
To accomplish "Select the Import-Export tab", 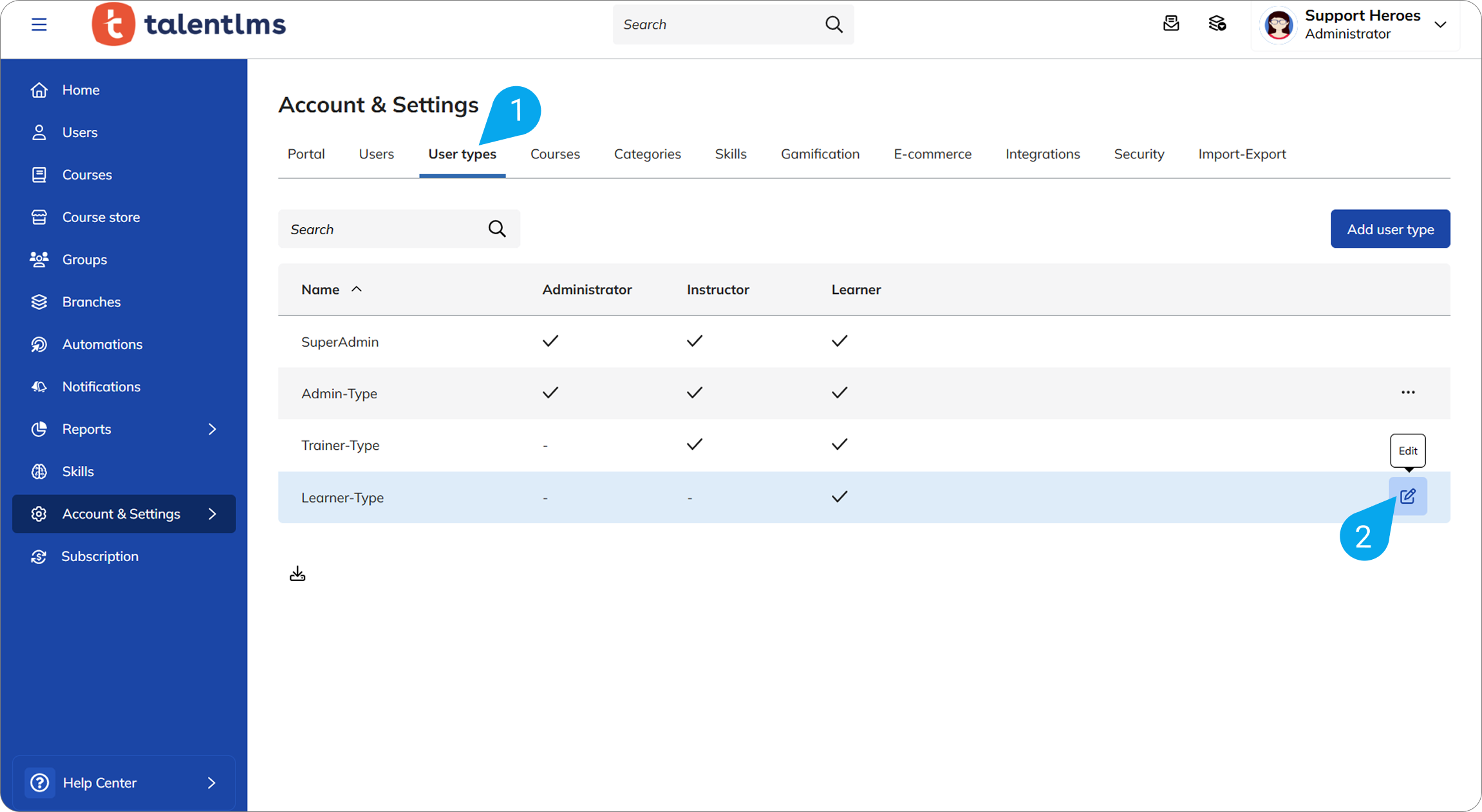I will (1242, 154).
